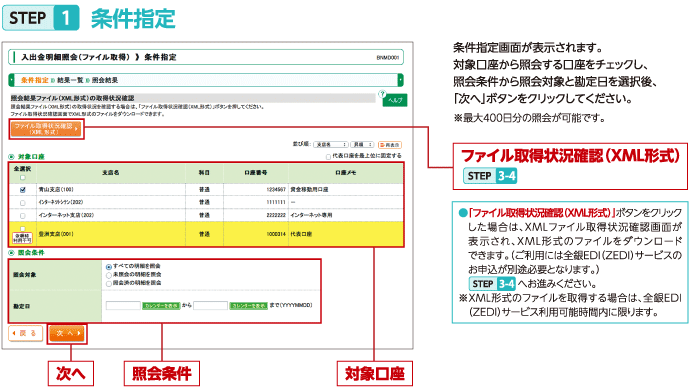The image size is (690, 391).
Task: Open end date calendar (カレンダーを表示)
Action: click(x=249, y=305)
